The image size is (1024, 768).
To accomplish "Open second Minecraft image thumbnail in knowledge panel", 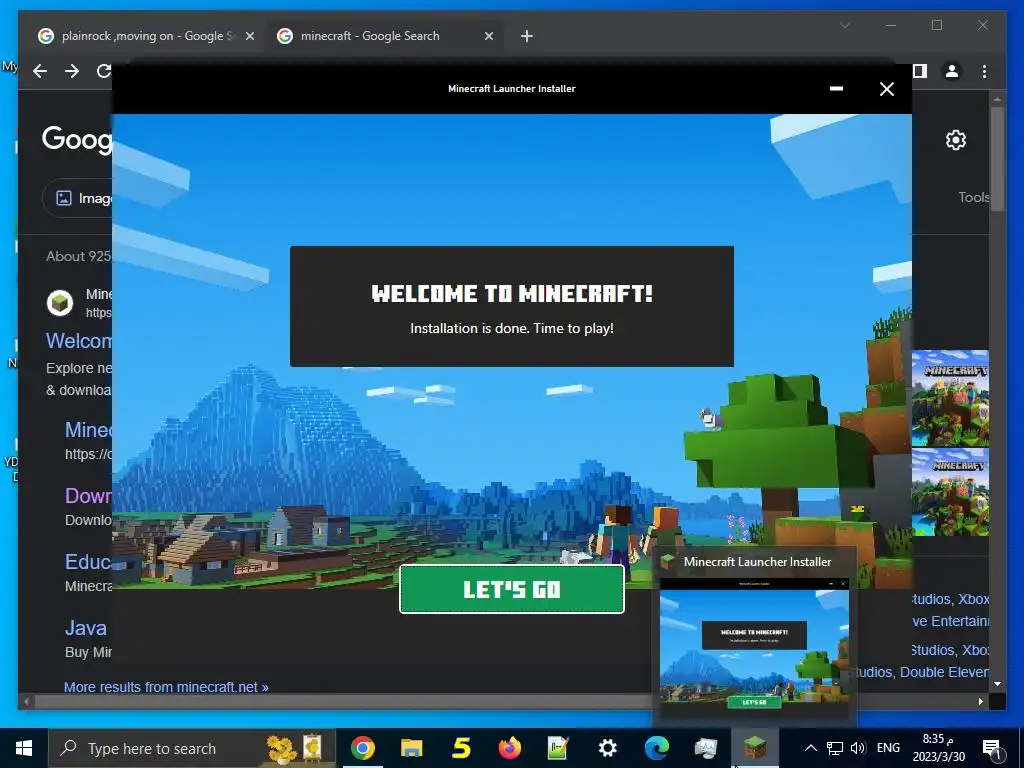I will (950, 492).
